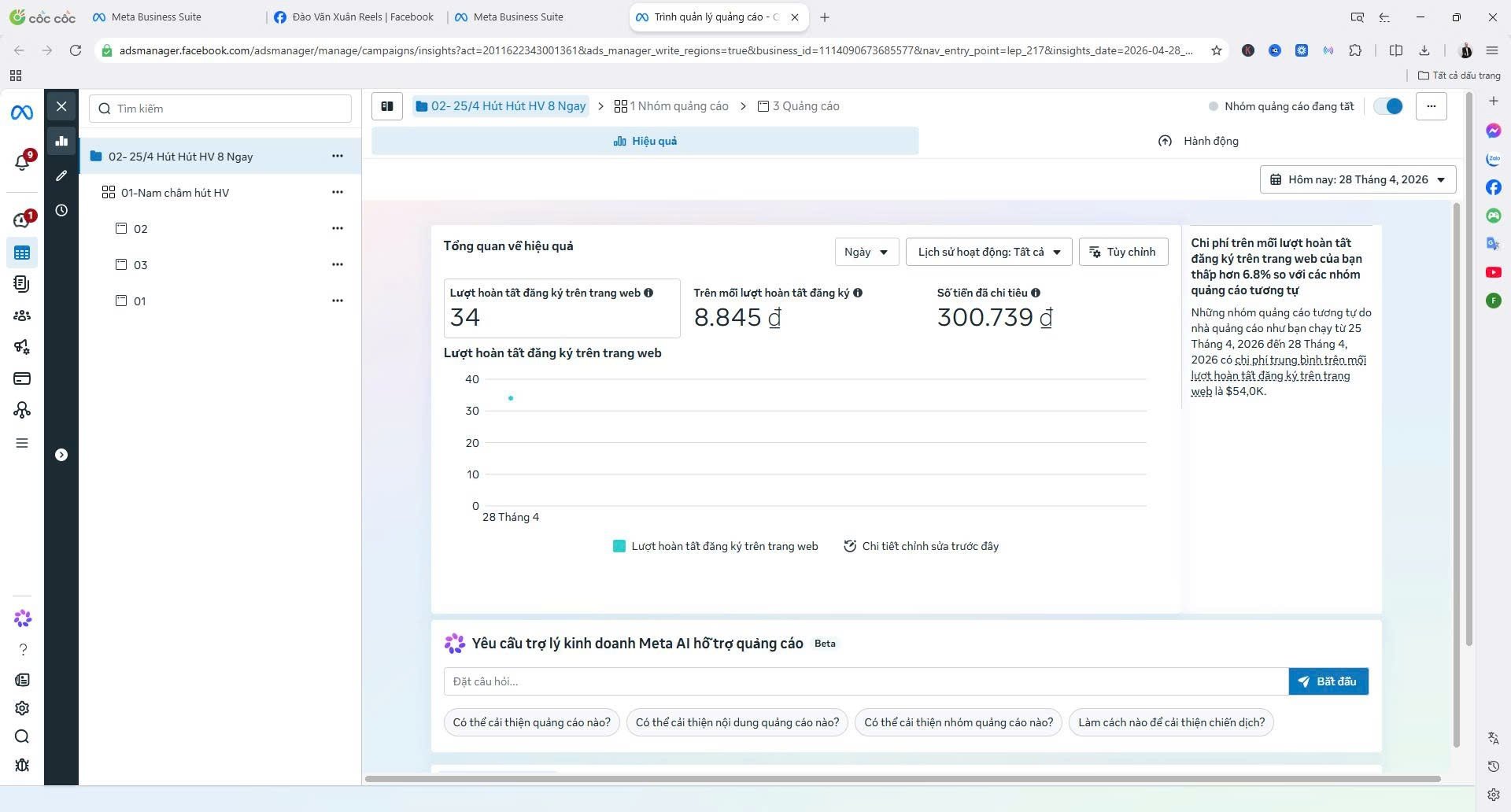Open the top-right three dots menu
The width and height of the screenshot is (1511, 812).
click(x=1431, y=106)
